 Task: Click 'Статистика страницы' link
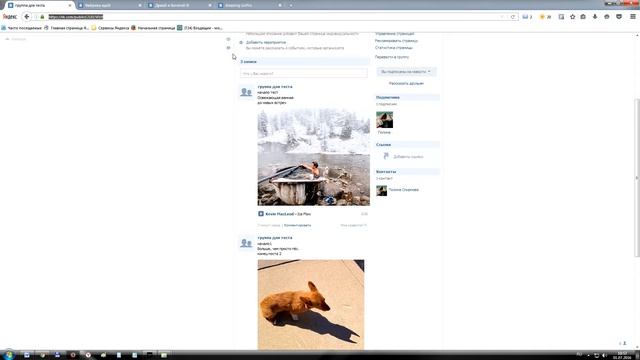click(393, 48)
